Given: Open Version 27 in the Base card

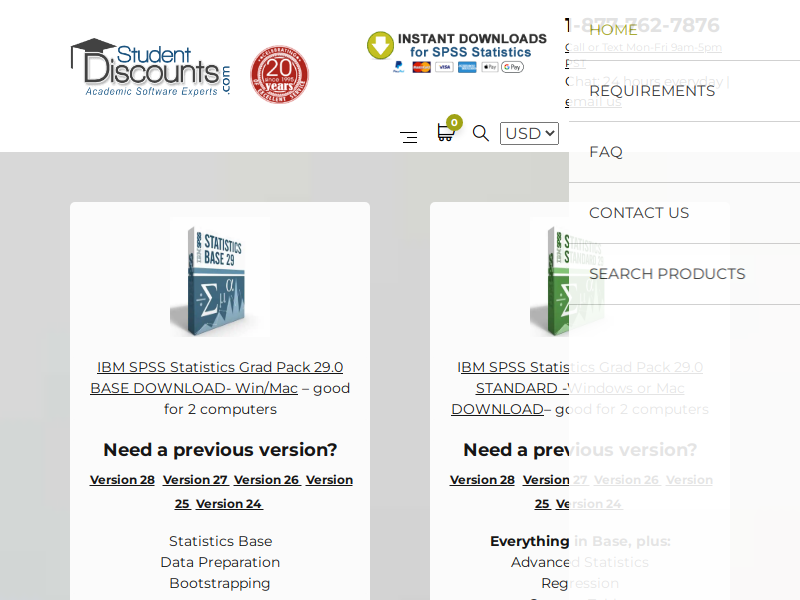Looking at the screenshot, I should [195, 480].
